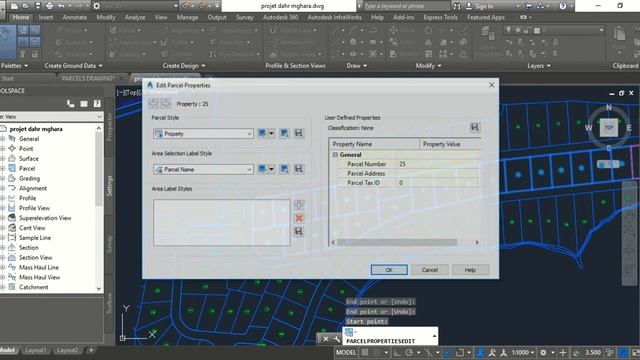Open the Express Tools ribbon tab

pos(440,18)
